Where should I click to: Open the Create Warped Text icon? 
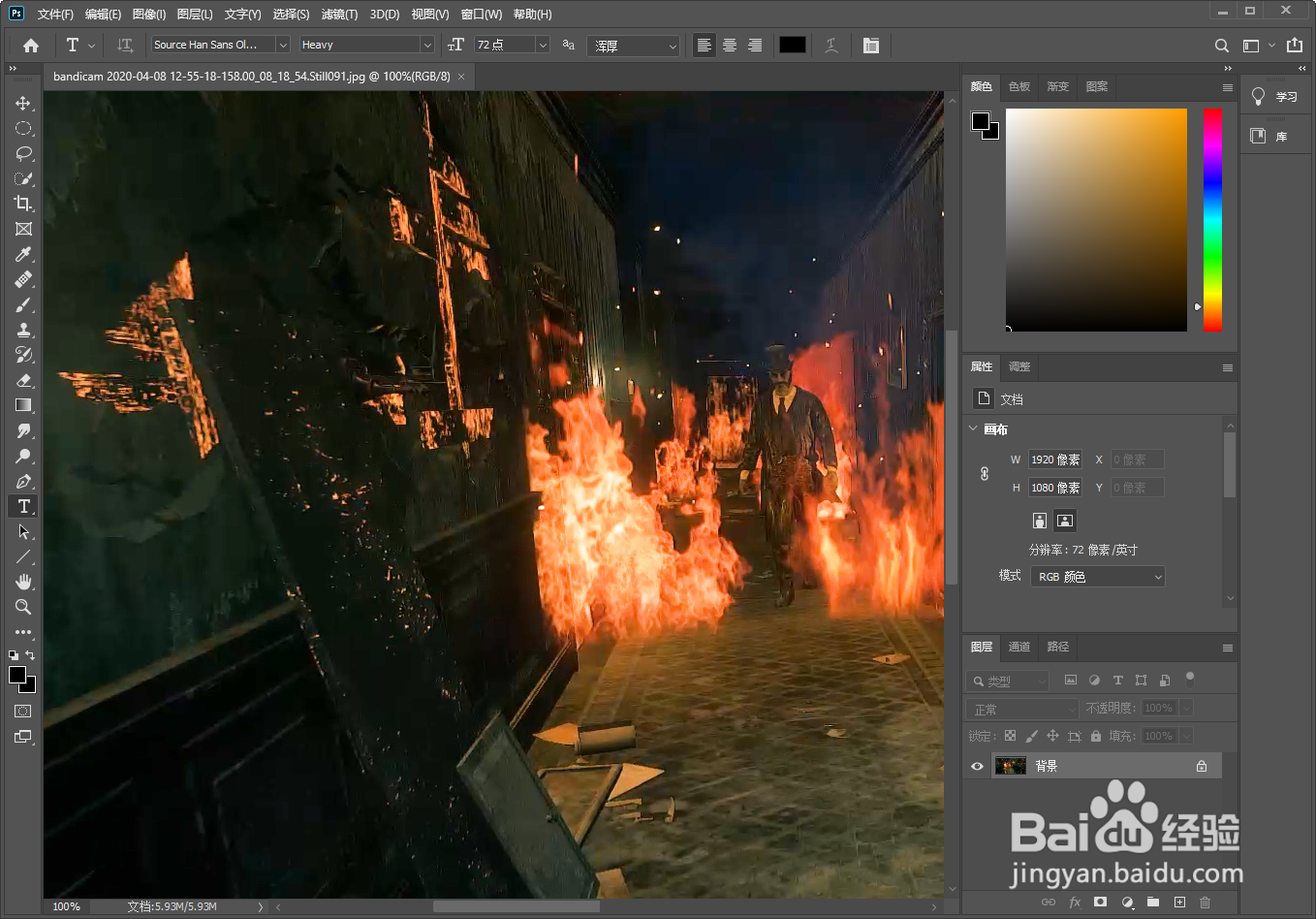(x=831, y=46)
